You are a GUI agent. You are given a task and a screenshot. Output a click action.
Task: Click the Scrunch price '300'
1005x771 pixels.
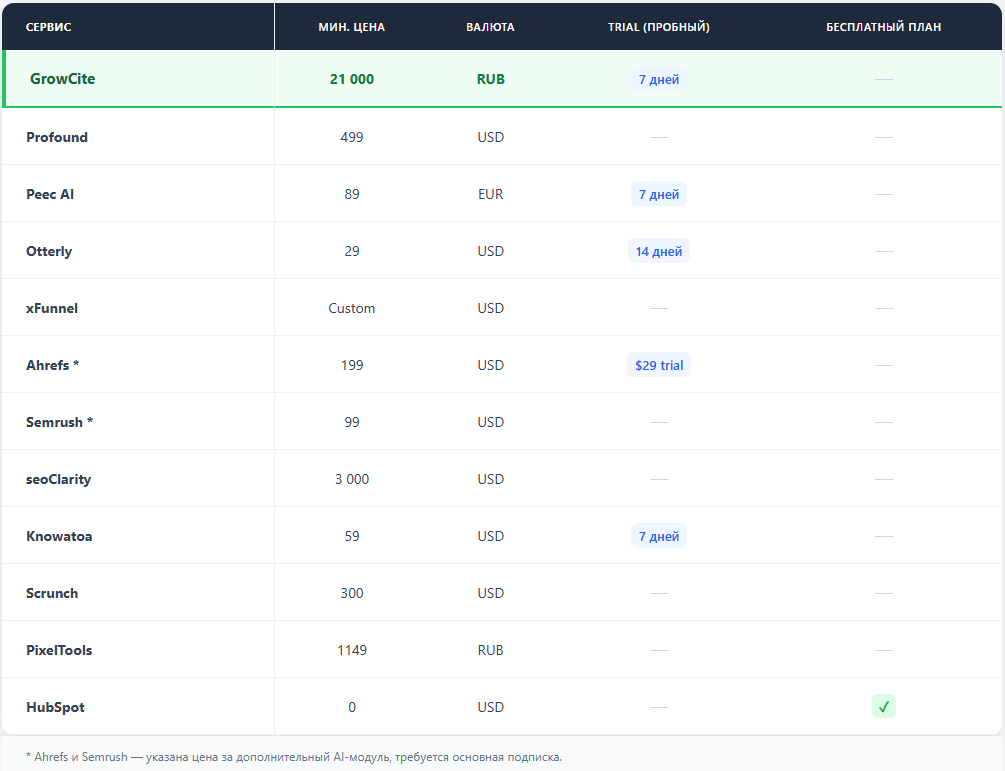tap(352, 593)
